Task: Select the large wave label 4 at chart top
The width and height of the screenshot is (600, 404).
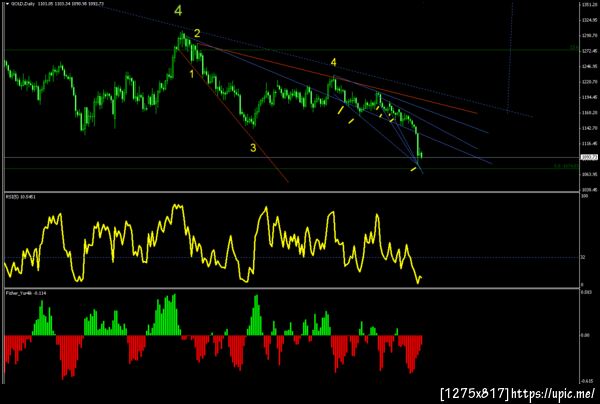Action: (x=178, y=11)
